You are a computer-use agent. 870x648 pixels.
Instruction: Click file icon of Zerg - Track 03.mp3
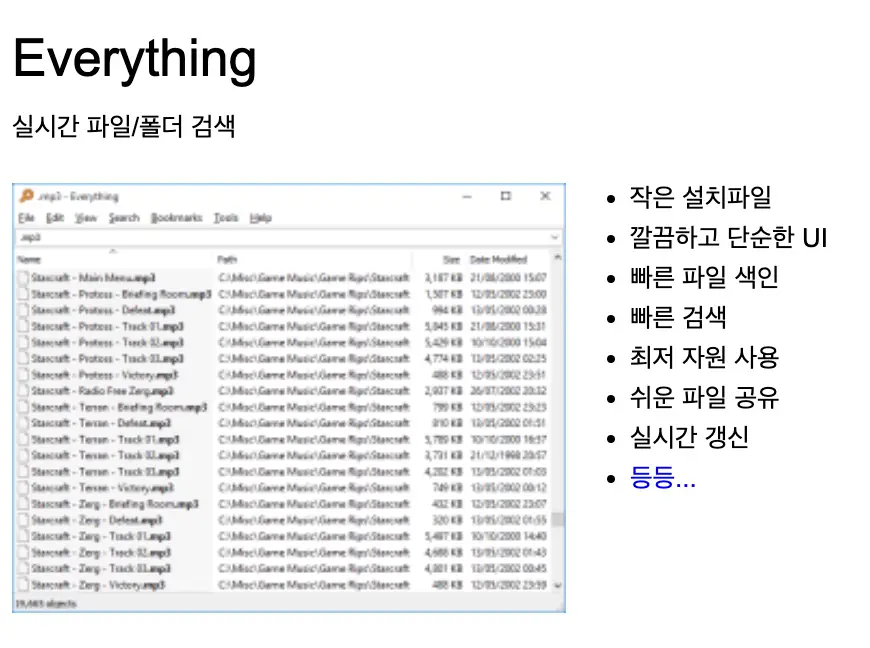point(23,569)
